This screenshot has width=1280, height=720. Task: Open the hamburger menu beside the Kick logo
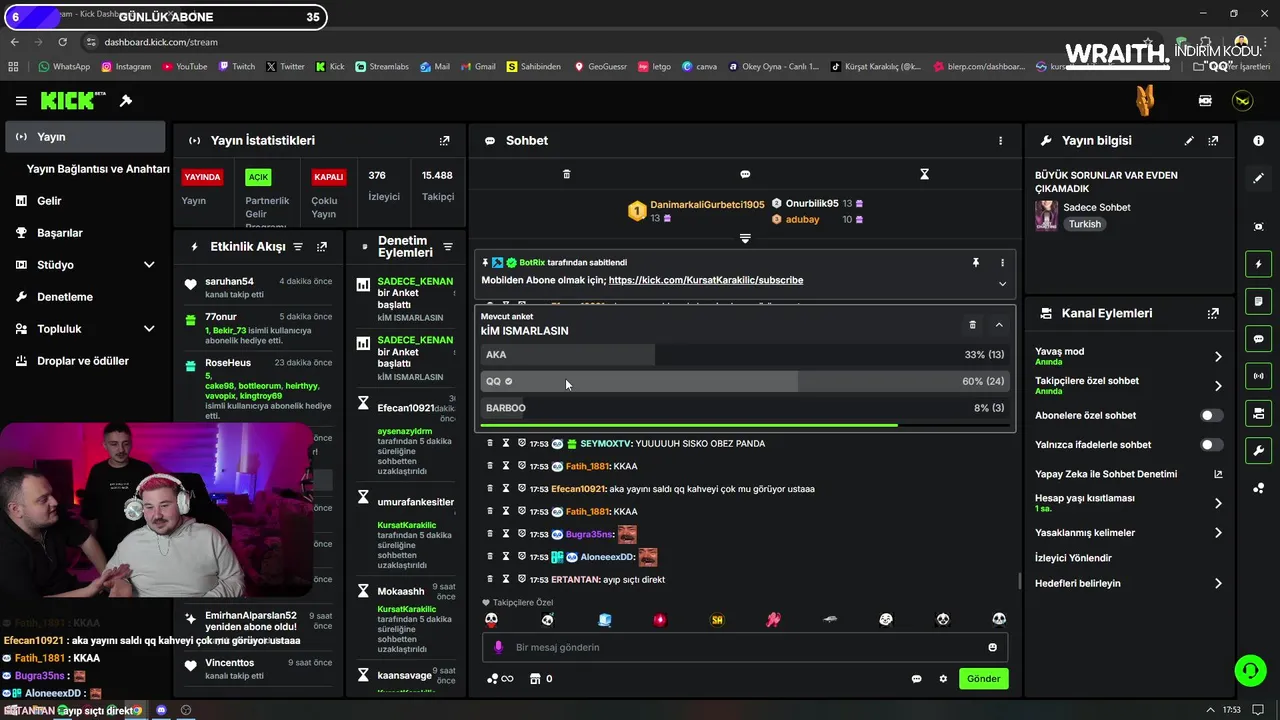[21, 101]
